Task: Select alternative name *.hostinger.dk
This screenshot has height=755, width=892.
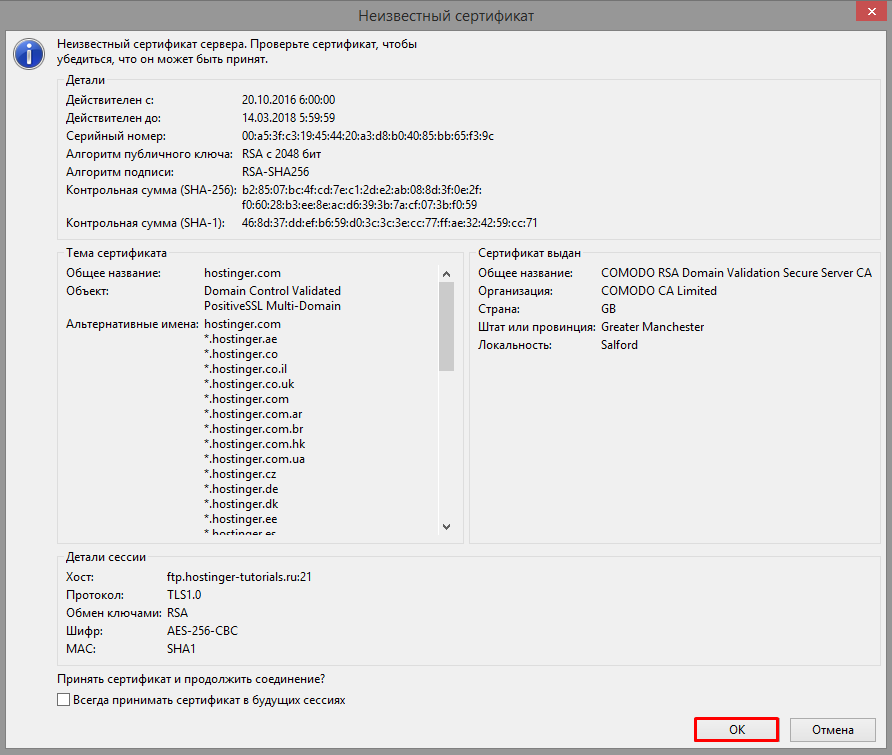Action: (x=241, y=504)
